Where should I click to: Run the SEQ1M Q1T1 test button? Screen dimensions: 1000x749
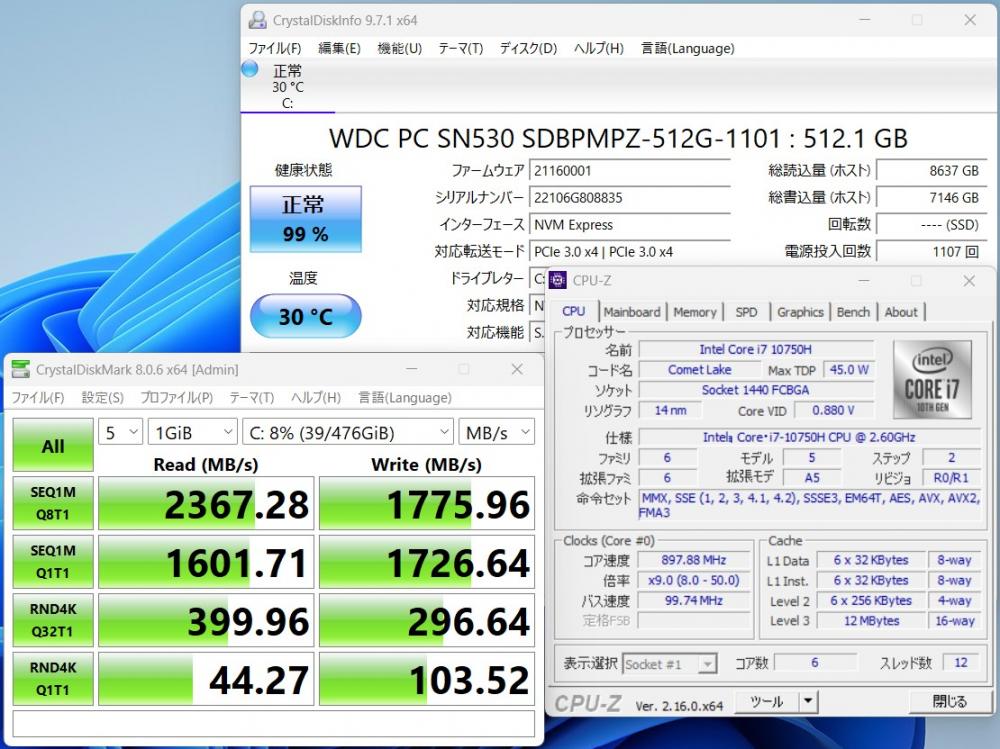click(53, 561)
